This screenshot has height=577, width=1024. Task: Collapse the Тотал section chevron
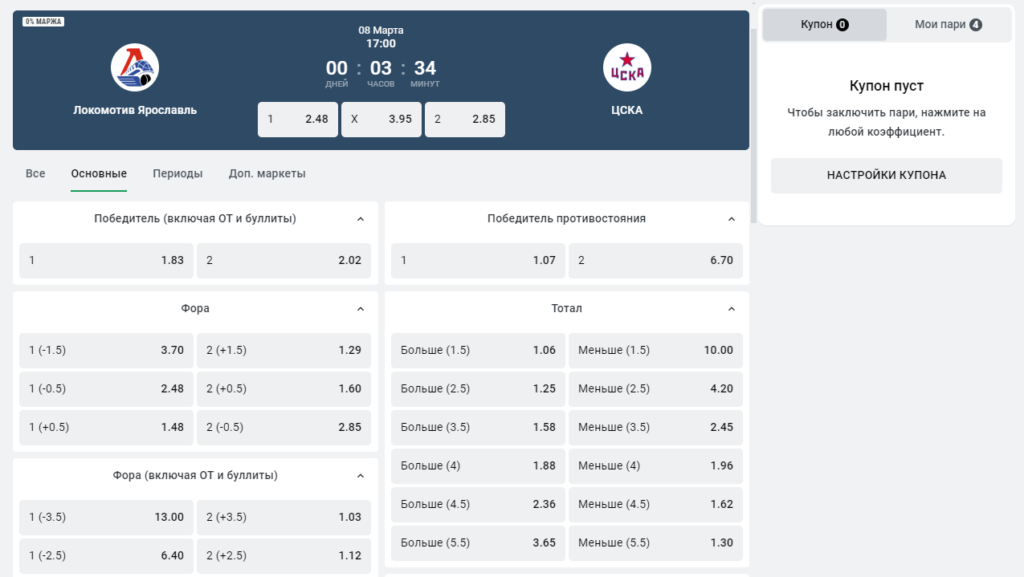coord(731,309)
